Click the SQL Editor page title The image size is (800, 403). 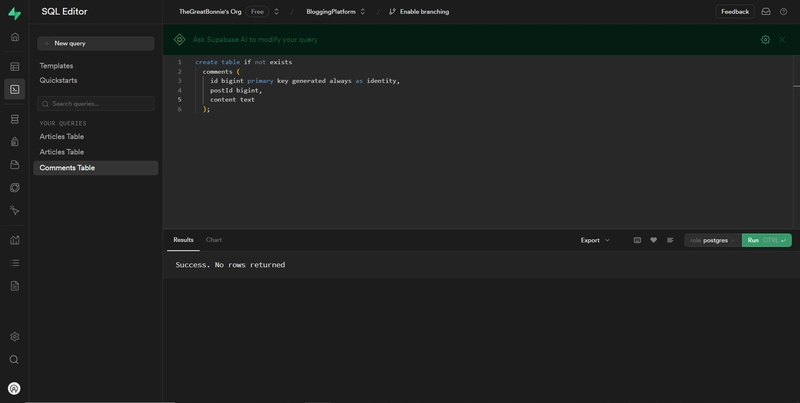64,11
